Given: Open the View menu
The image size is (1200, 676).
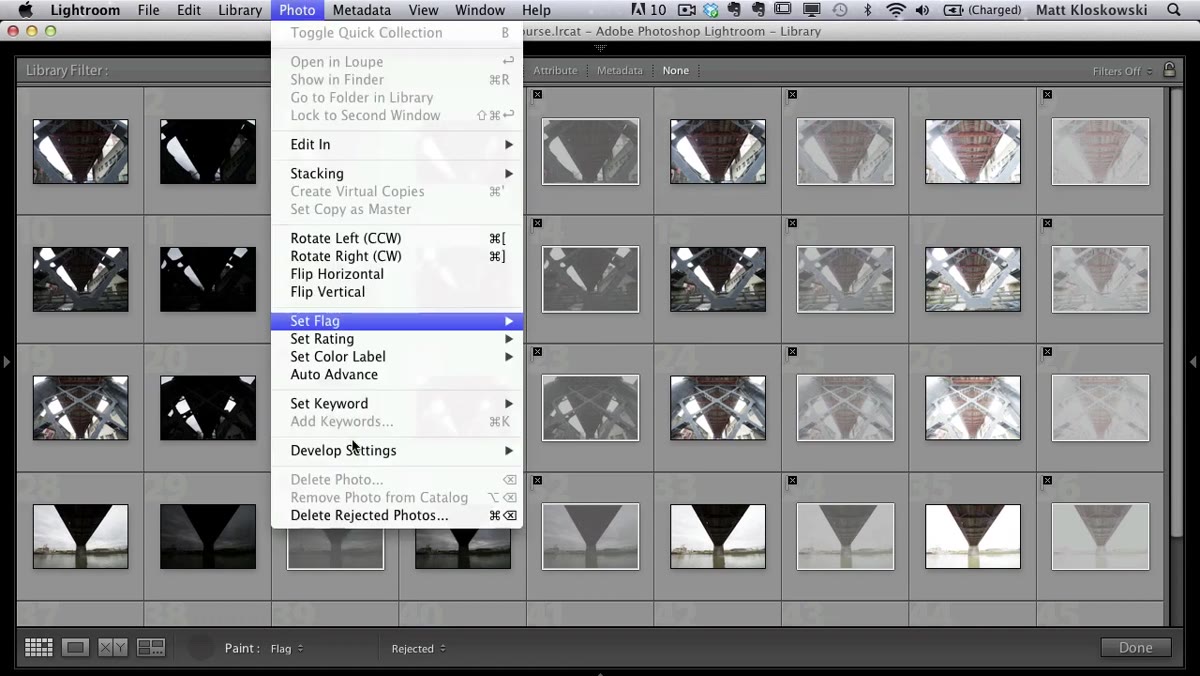Looking at the screenshot, I should (x=423, y=10).
